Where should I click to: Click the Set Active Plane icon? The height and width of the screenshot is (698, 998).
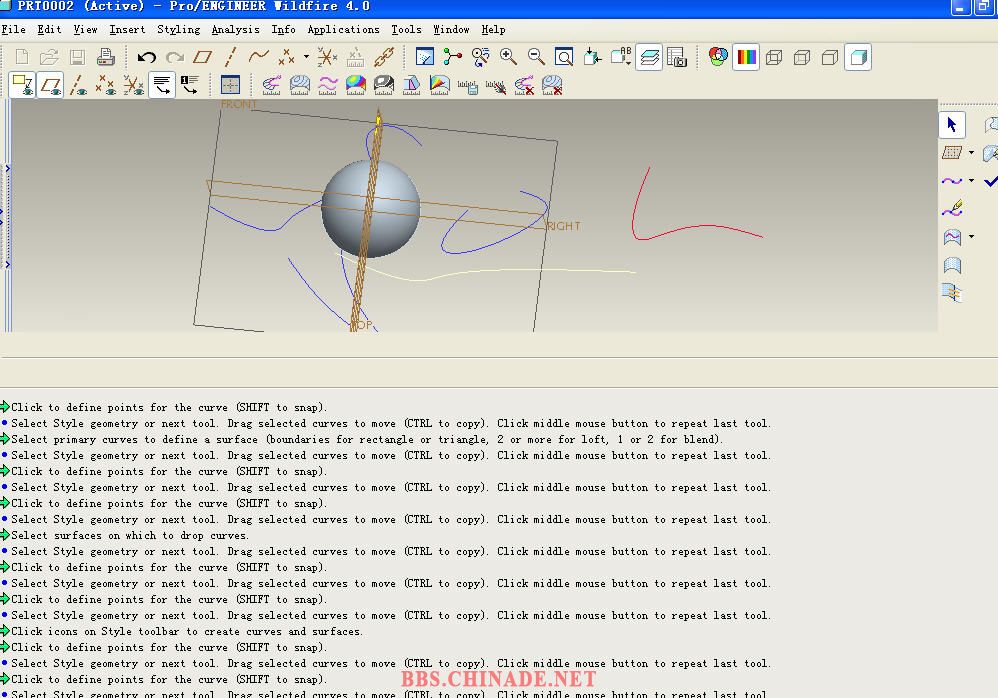(952, 153)
